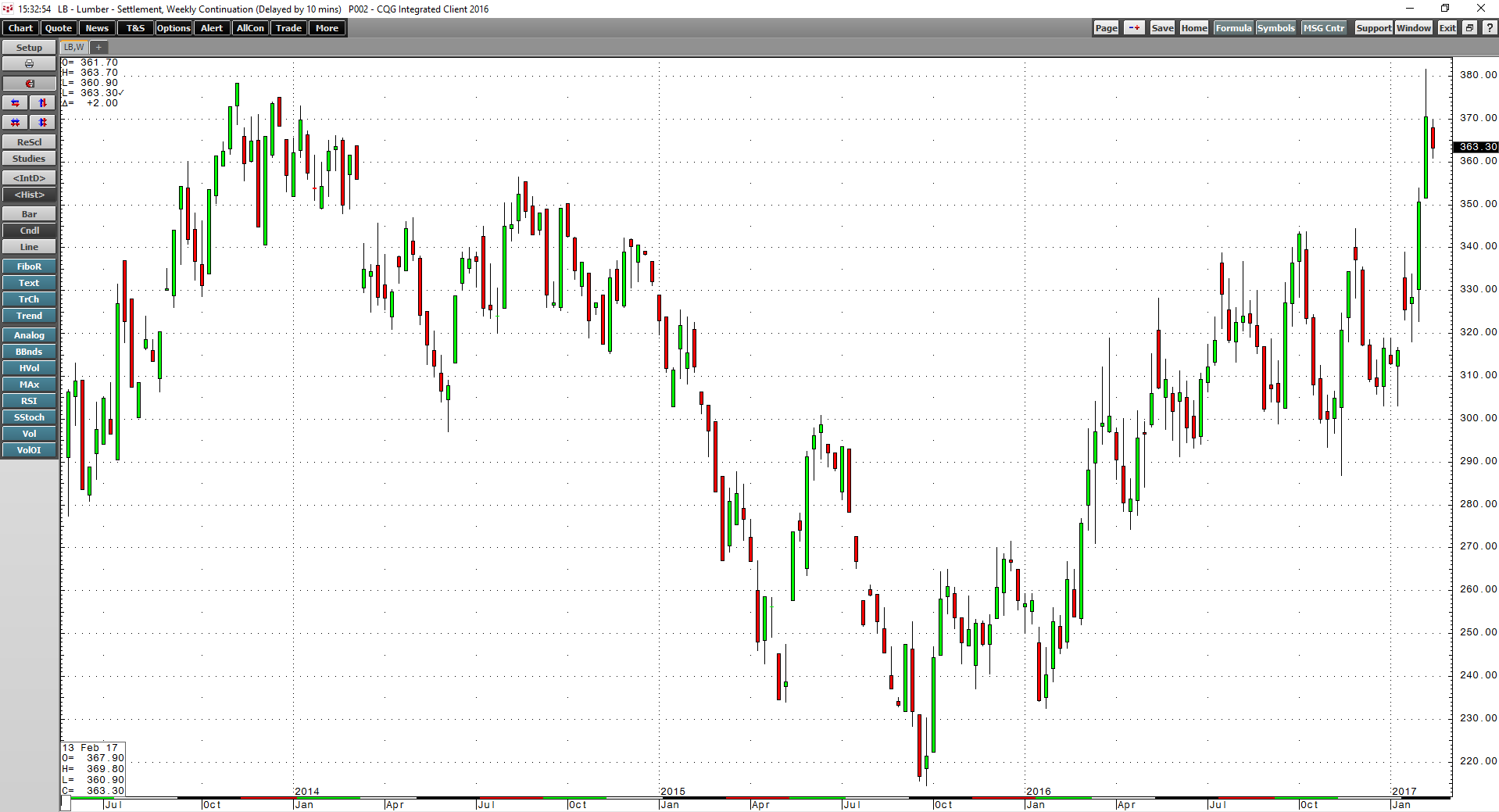1499x812 pixels.
Task: Open the Window menu
Action: 1414,28
